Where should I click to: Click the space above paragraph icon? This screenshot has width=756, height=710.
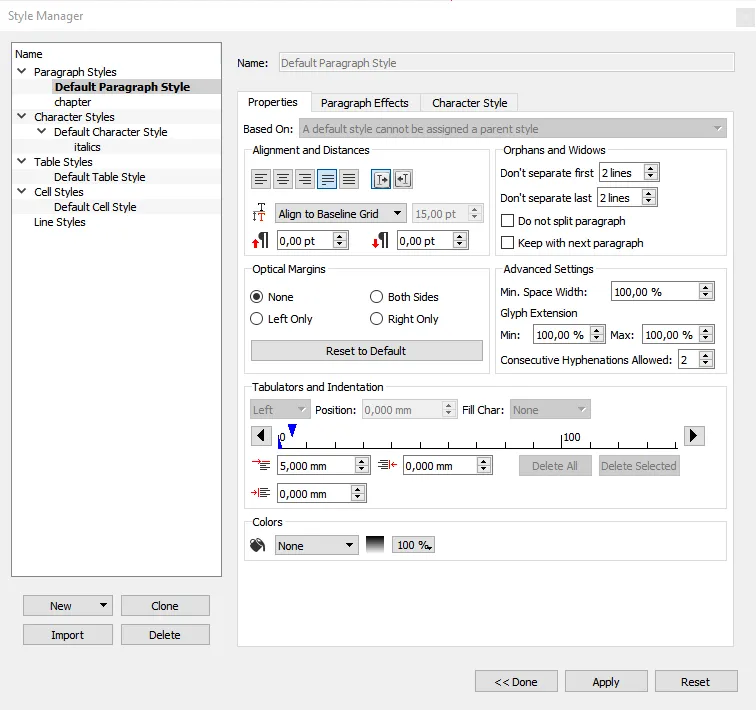pos(260,240)
